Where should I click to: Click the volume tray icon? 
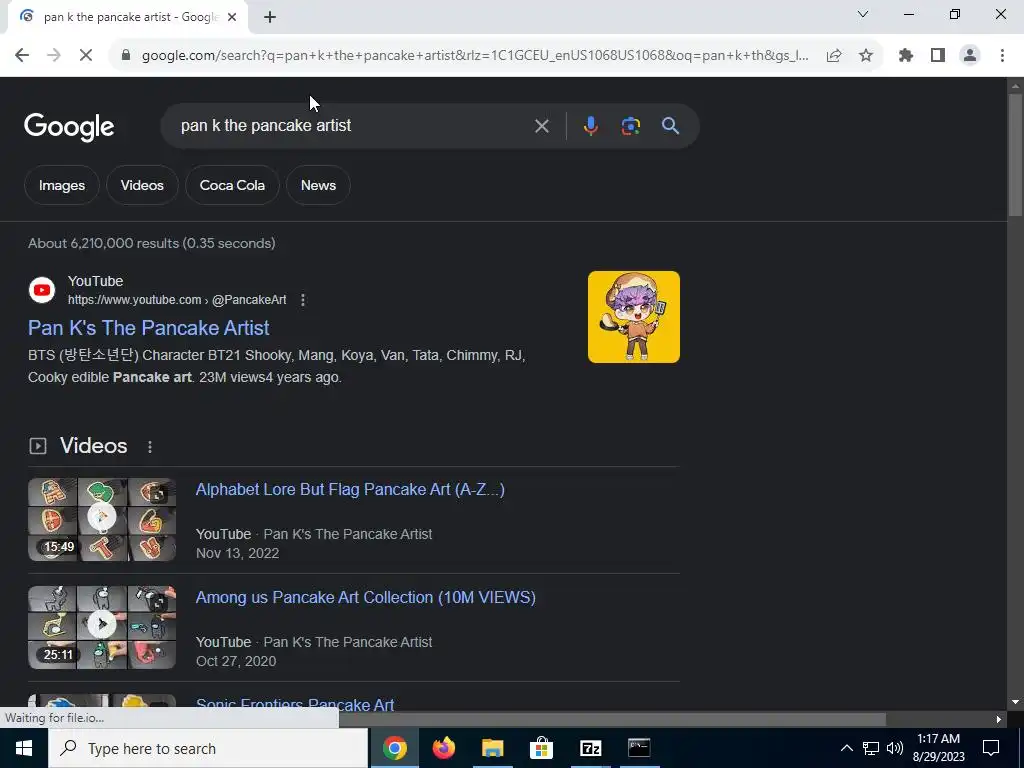tap(895, 748)
